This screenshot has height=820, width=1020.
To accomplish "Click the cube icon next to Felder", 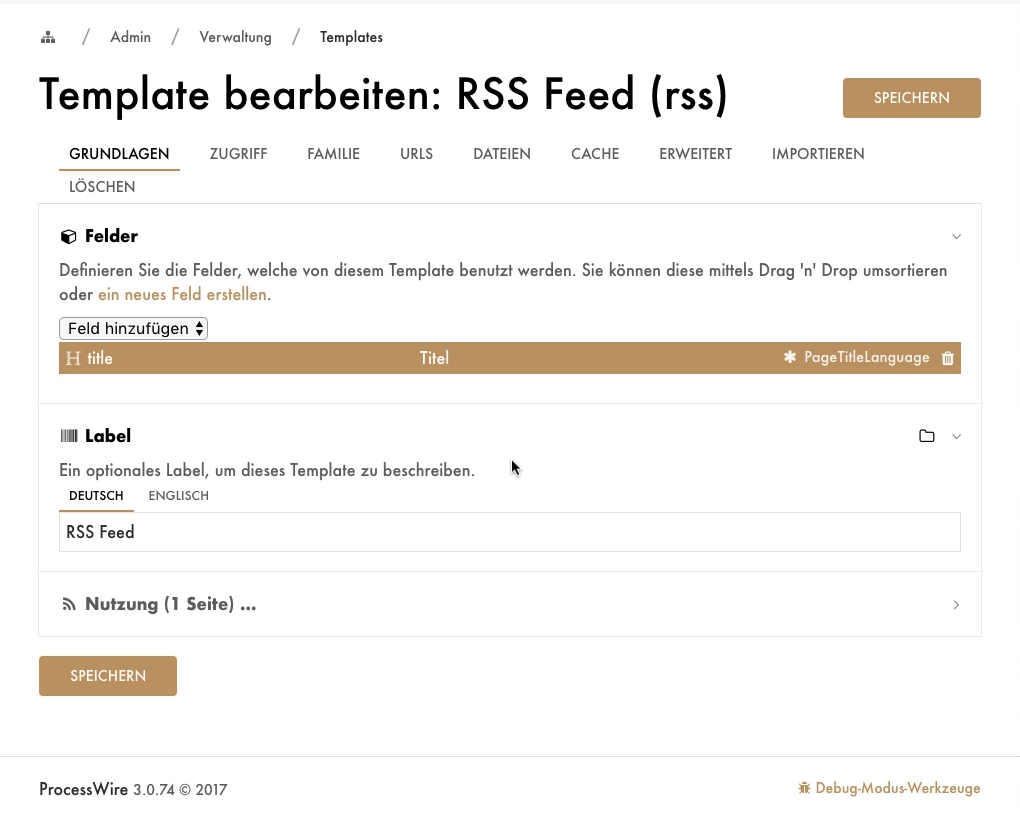I will pyautogui.click(x=69, y=237).
